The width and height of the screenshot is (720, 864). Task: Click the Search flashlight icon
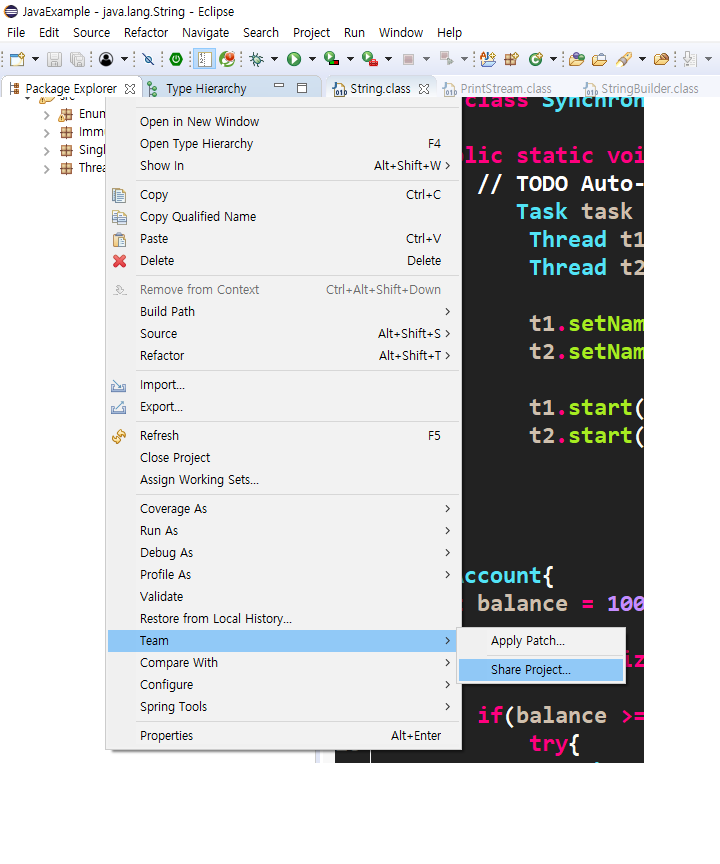[x=624, y=59]
